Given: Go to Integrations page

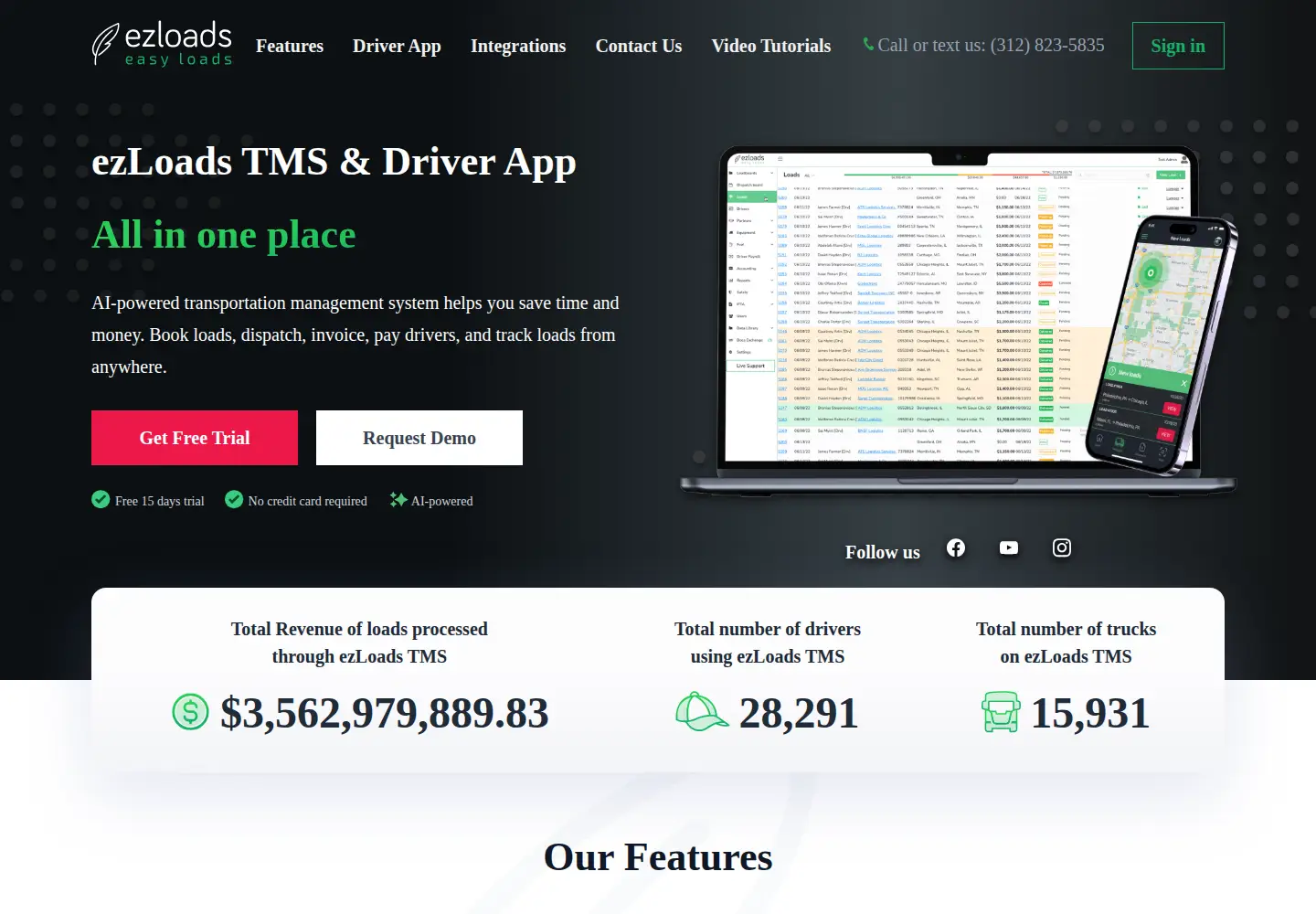Looking at the screenshot, I should coord(518,46).
